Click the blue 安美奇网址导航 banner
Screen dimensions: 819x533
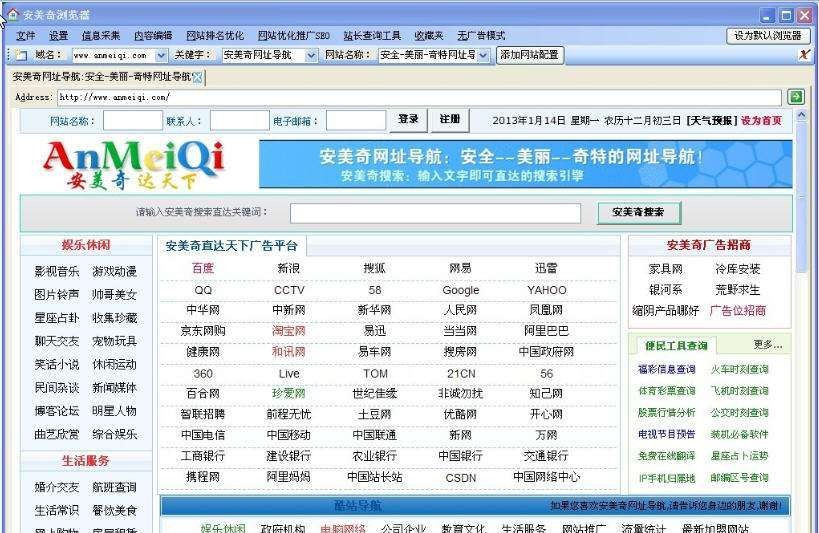click(525, 164)
